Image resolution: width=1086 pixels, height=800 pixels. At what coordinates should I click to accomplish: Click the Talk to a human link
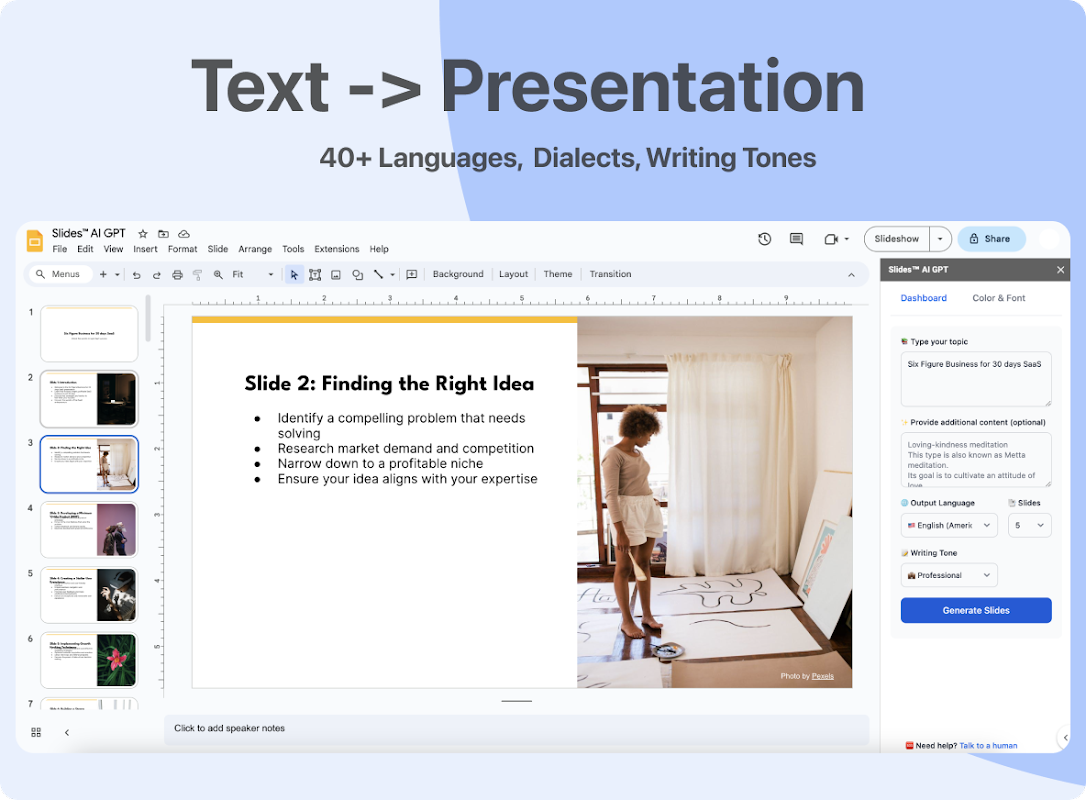[x=988, y=746]
